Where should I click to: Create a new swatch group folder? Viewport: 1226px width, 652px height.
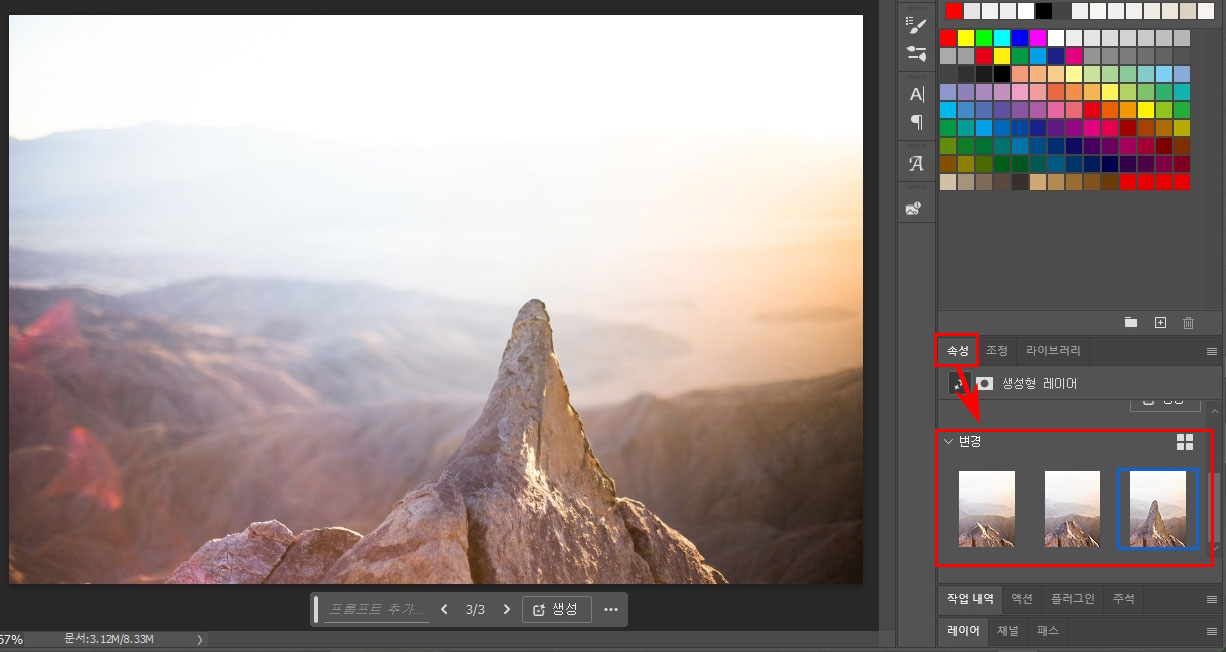click(x=1131, y=322)
